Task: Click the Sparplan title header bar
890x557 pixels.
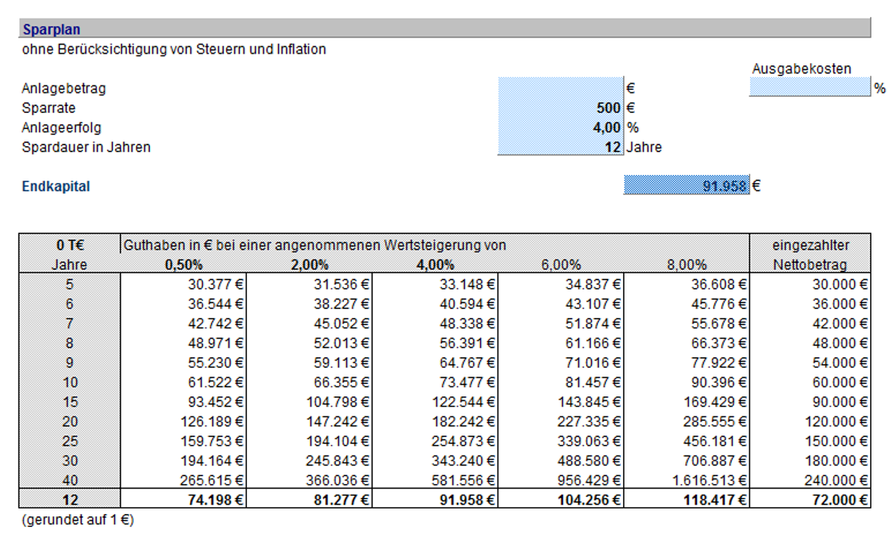Action: 445,30
